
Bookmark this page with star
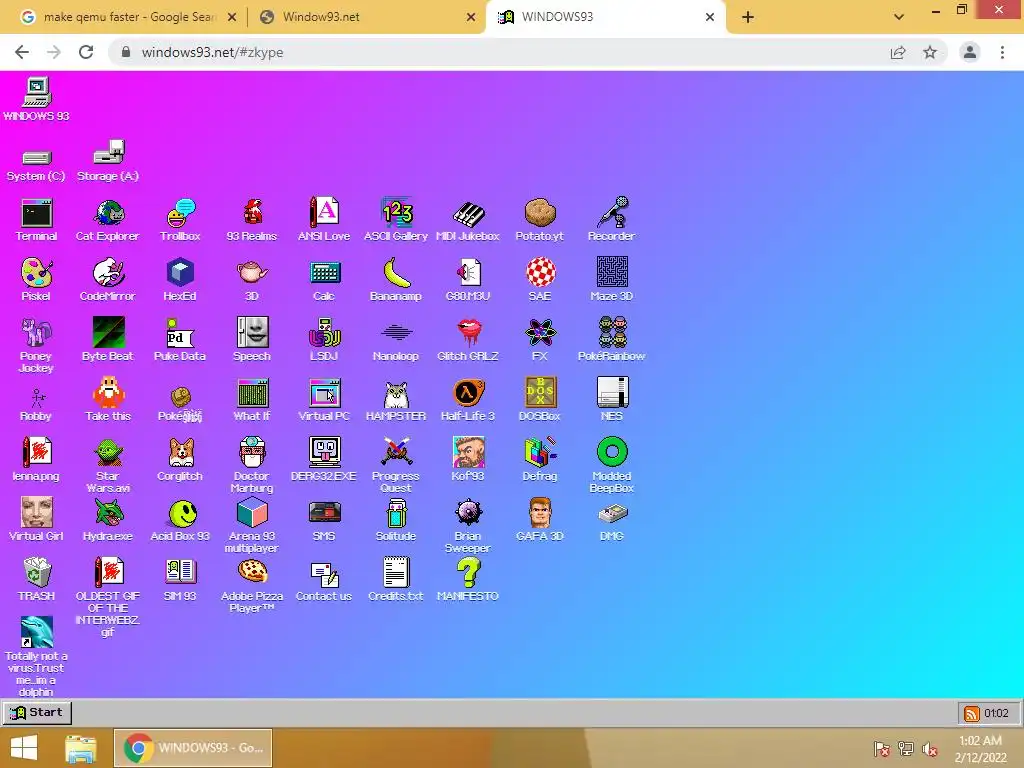930,52
